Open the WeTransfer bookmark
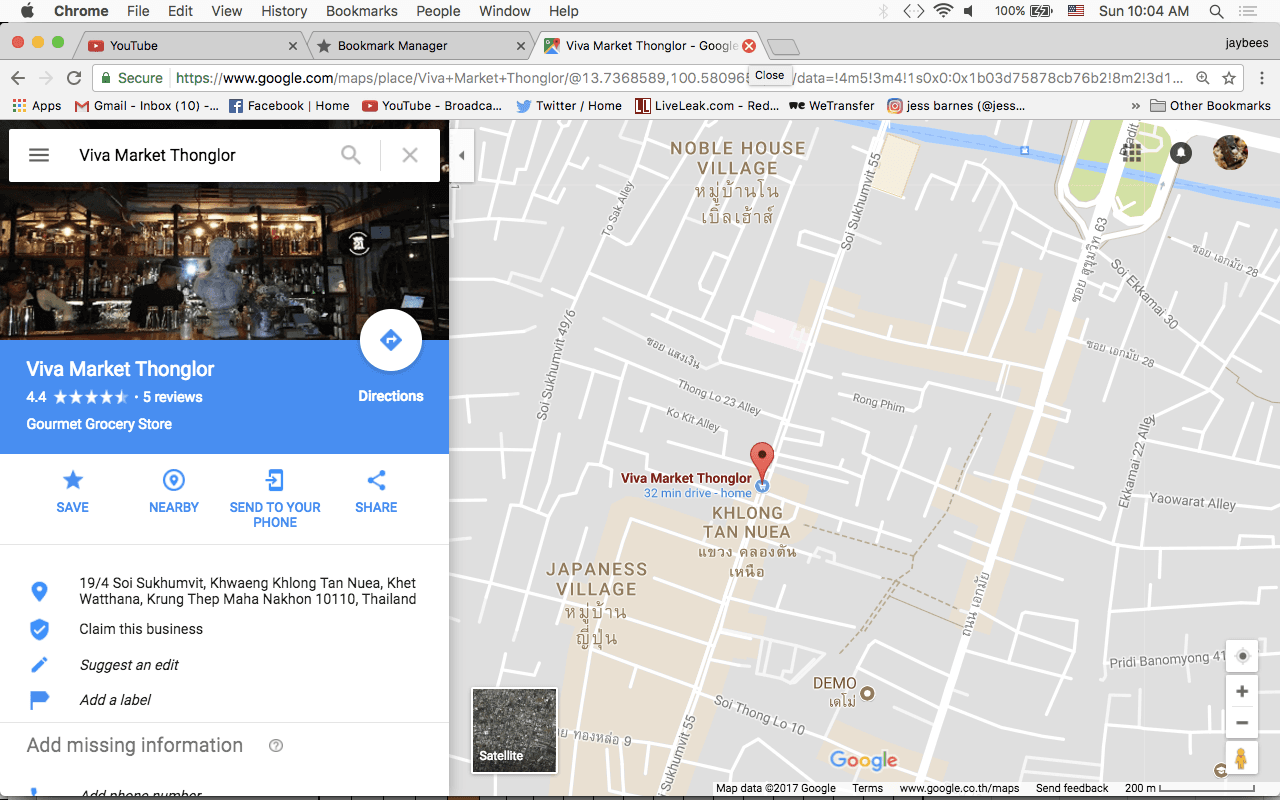The height and width of the screenshot is (800, 1280). (831, 106)
